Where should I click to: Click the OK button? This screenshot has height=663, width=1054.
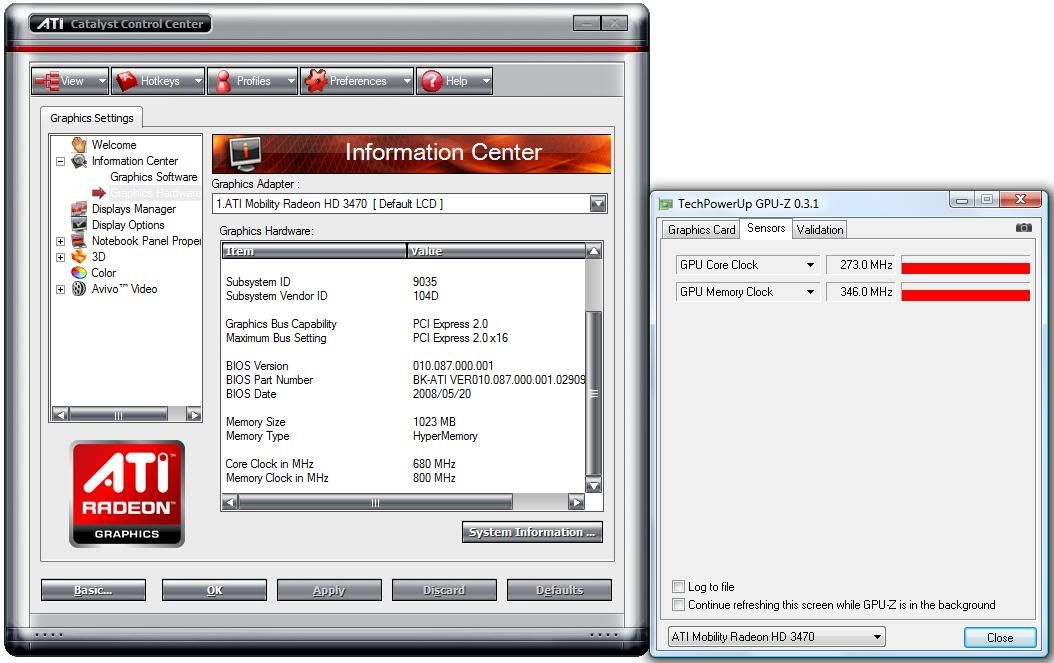pos(214,590)
